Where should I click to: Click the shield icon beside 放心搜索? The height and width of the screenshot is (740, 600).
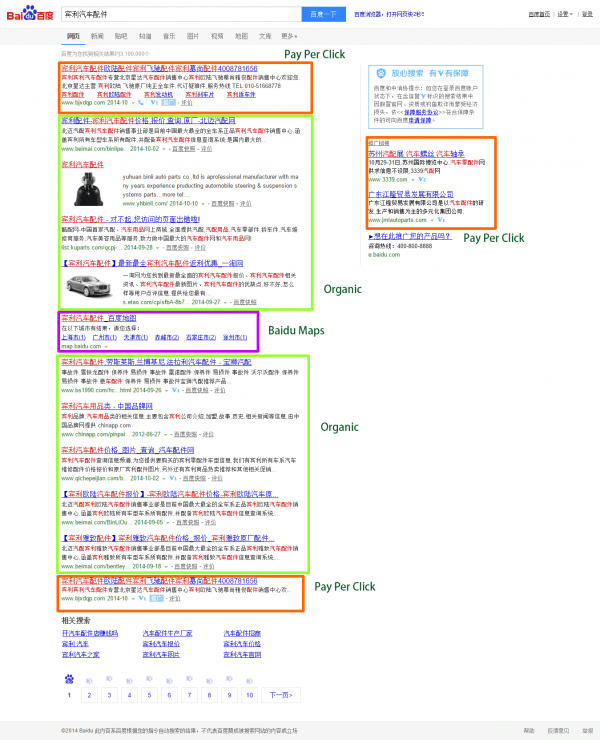(381, 73)
